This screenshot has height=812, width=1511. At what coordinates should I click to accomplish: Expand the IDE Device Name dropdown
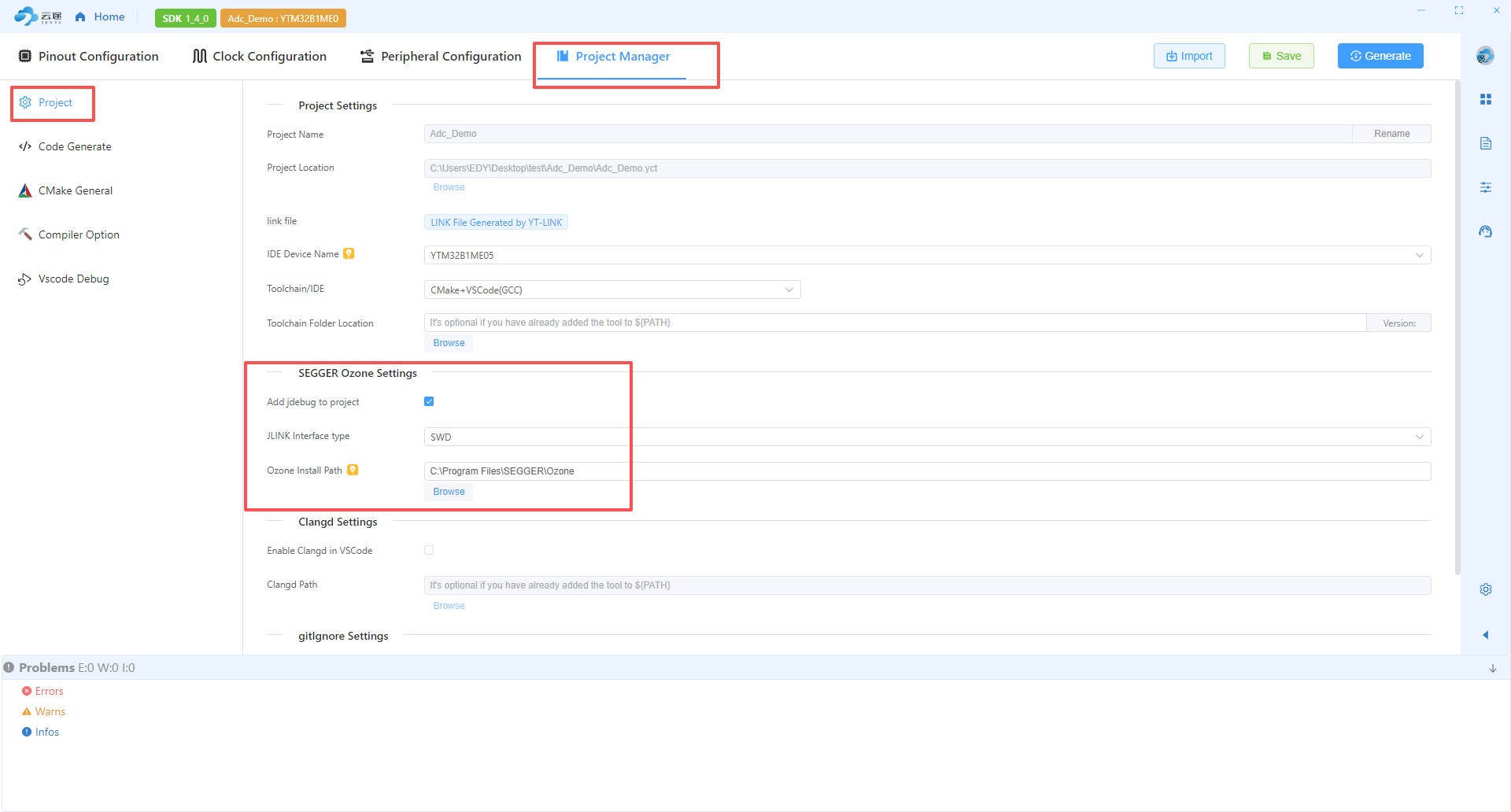(926, 255)
